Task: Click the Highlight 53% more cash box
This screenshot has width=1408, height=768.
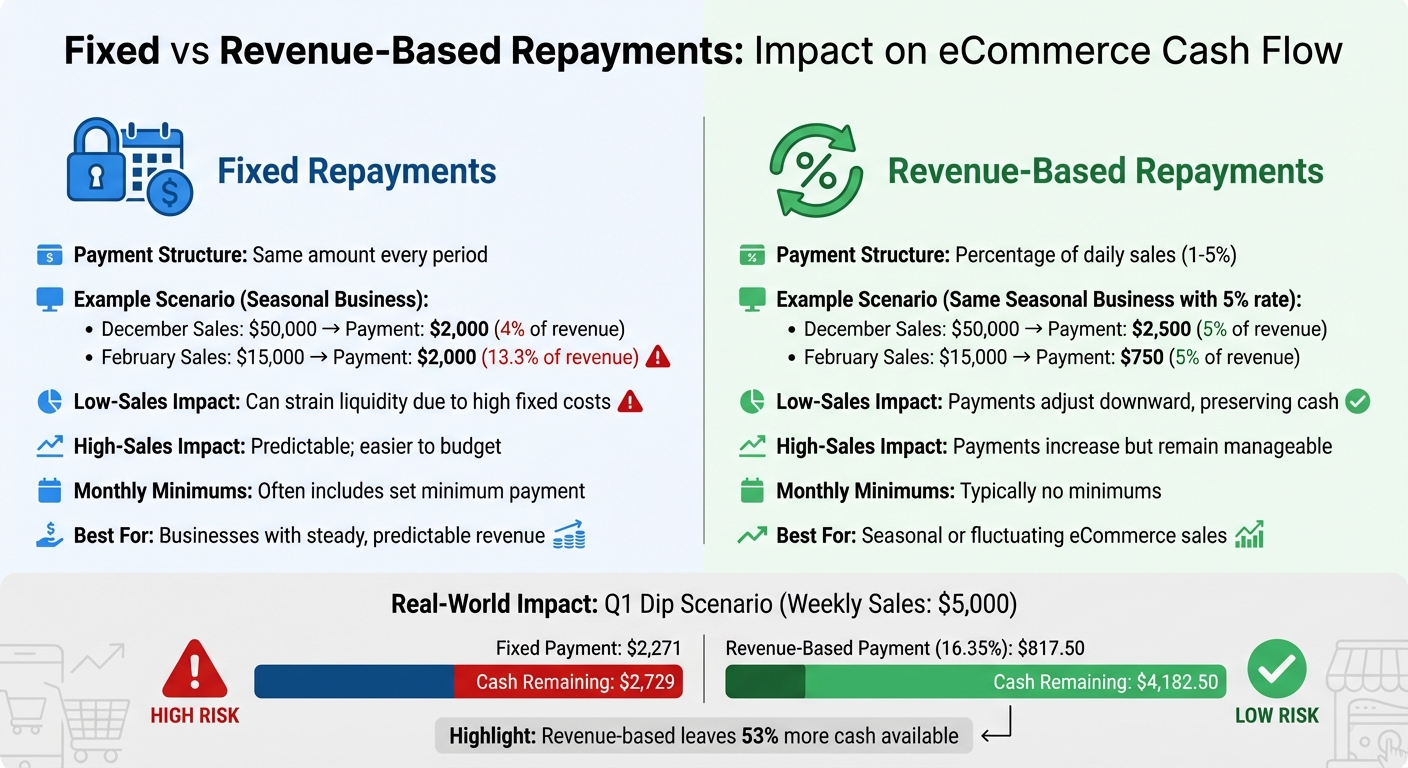Action: [704, 736]
